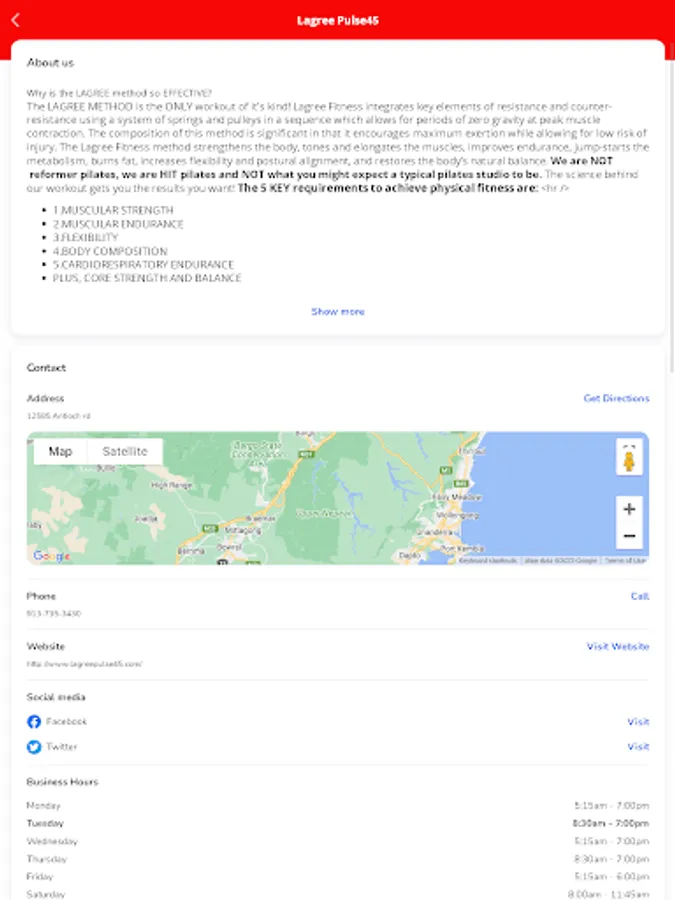Viewport: 675px width, 900px height.
Task: Click the Wednesday hours row
Action: [x=338, y=841]
